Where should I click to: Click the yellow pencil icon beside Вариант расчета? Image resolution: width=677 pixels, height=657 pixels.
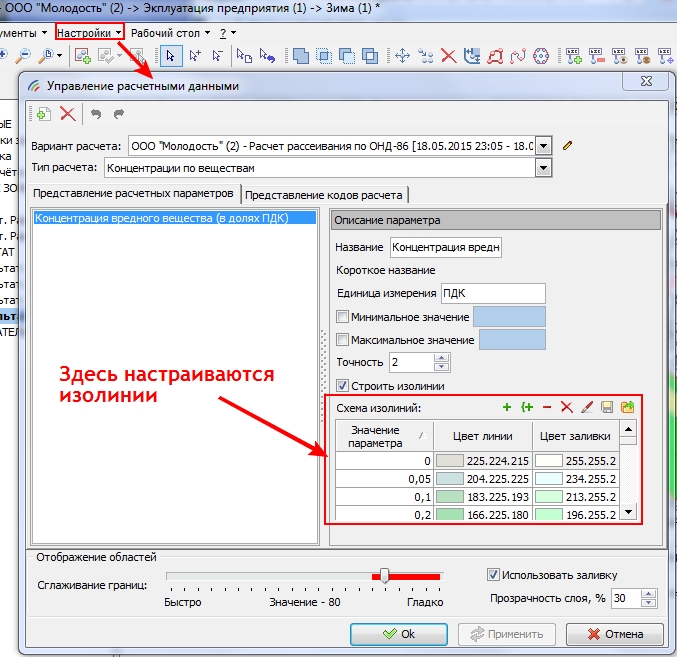click(568, 145)
